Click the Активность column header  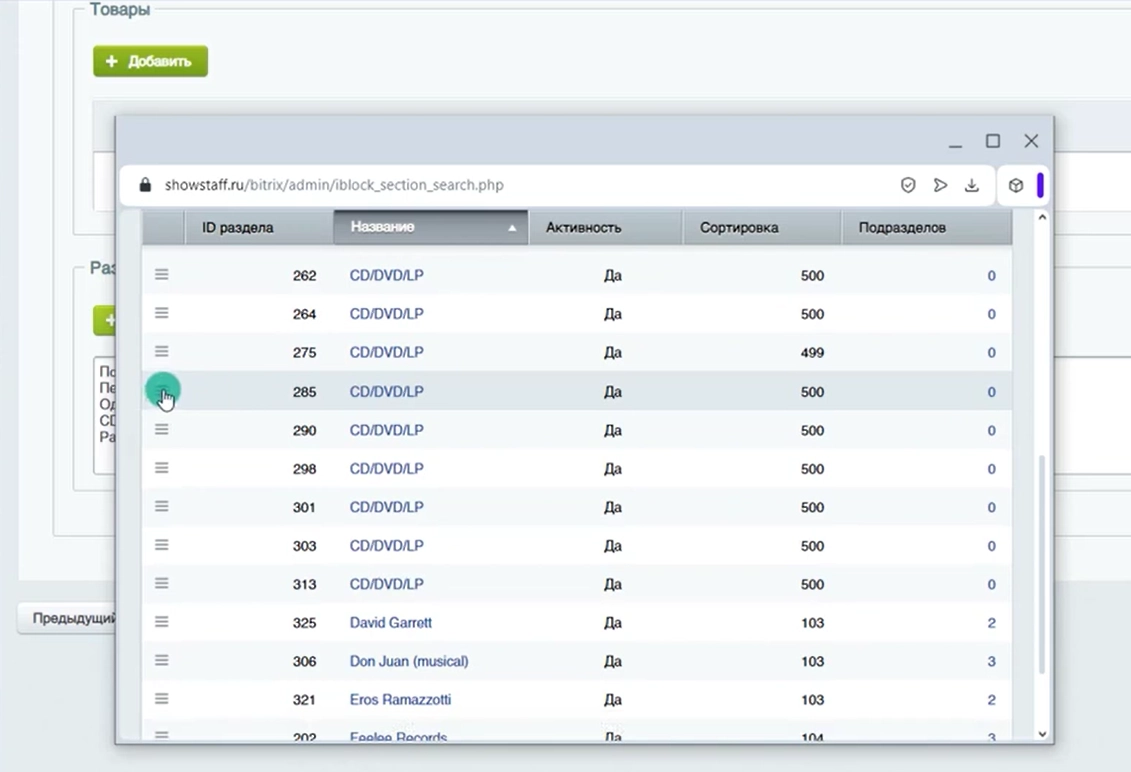coord(605,227)
